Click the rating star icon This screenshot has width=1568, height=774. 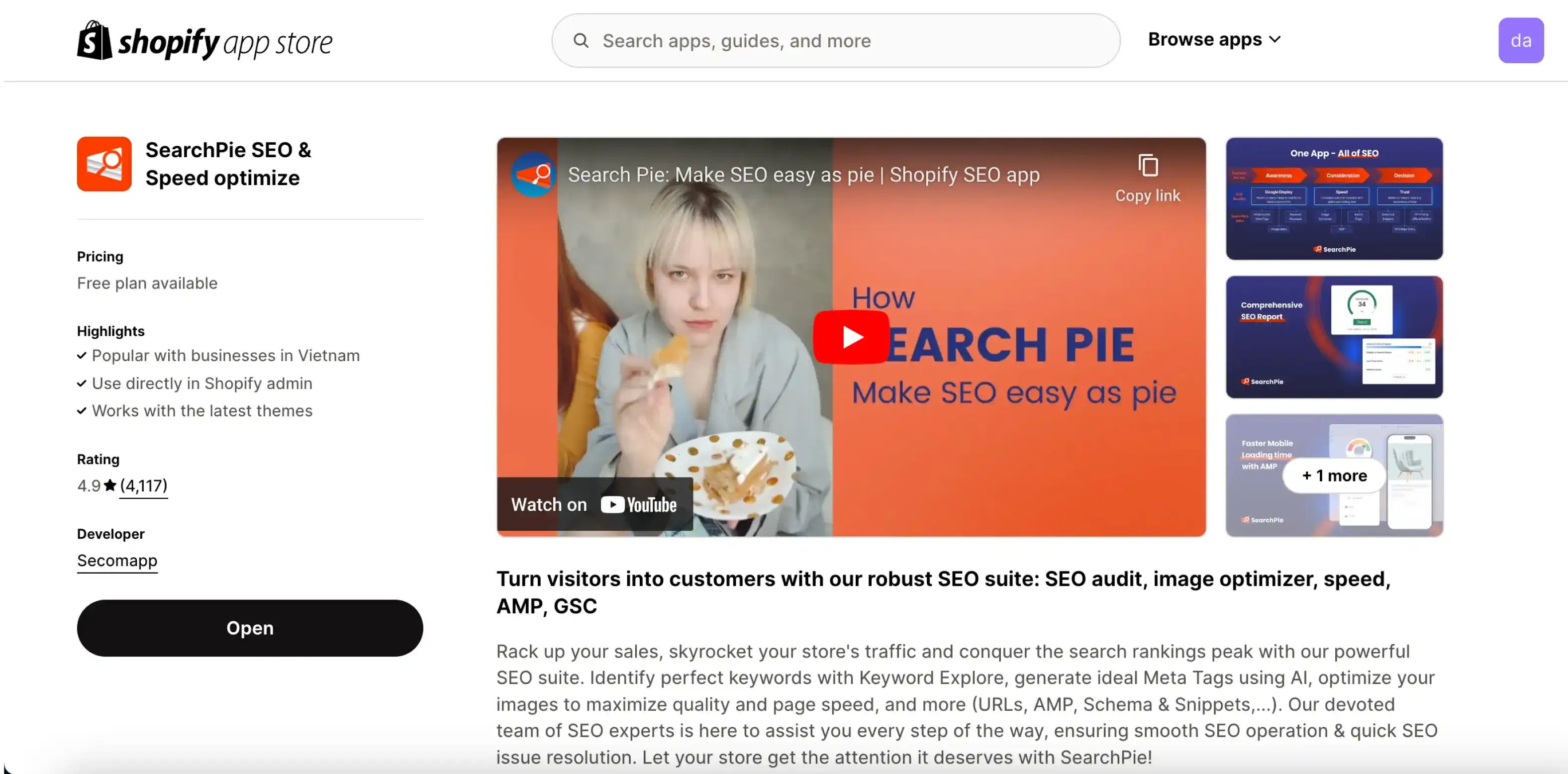110,485
